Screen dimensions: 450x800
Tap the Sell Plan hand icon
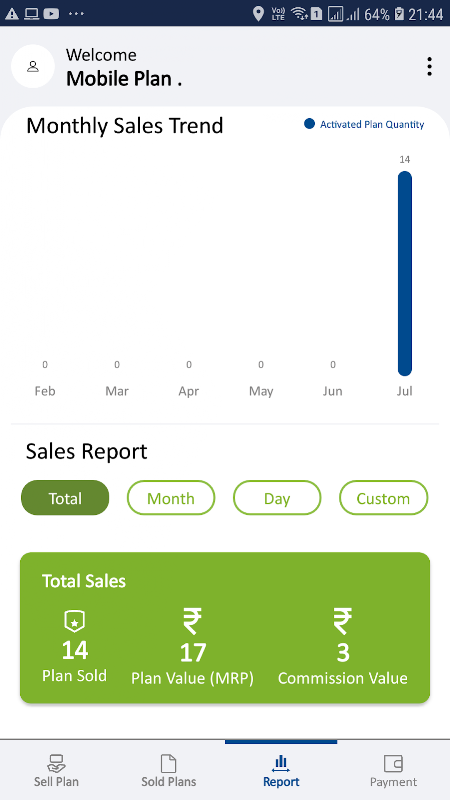(x=56, y=763)
